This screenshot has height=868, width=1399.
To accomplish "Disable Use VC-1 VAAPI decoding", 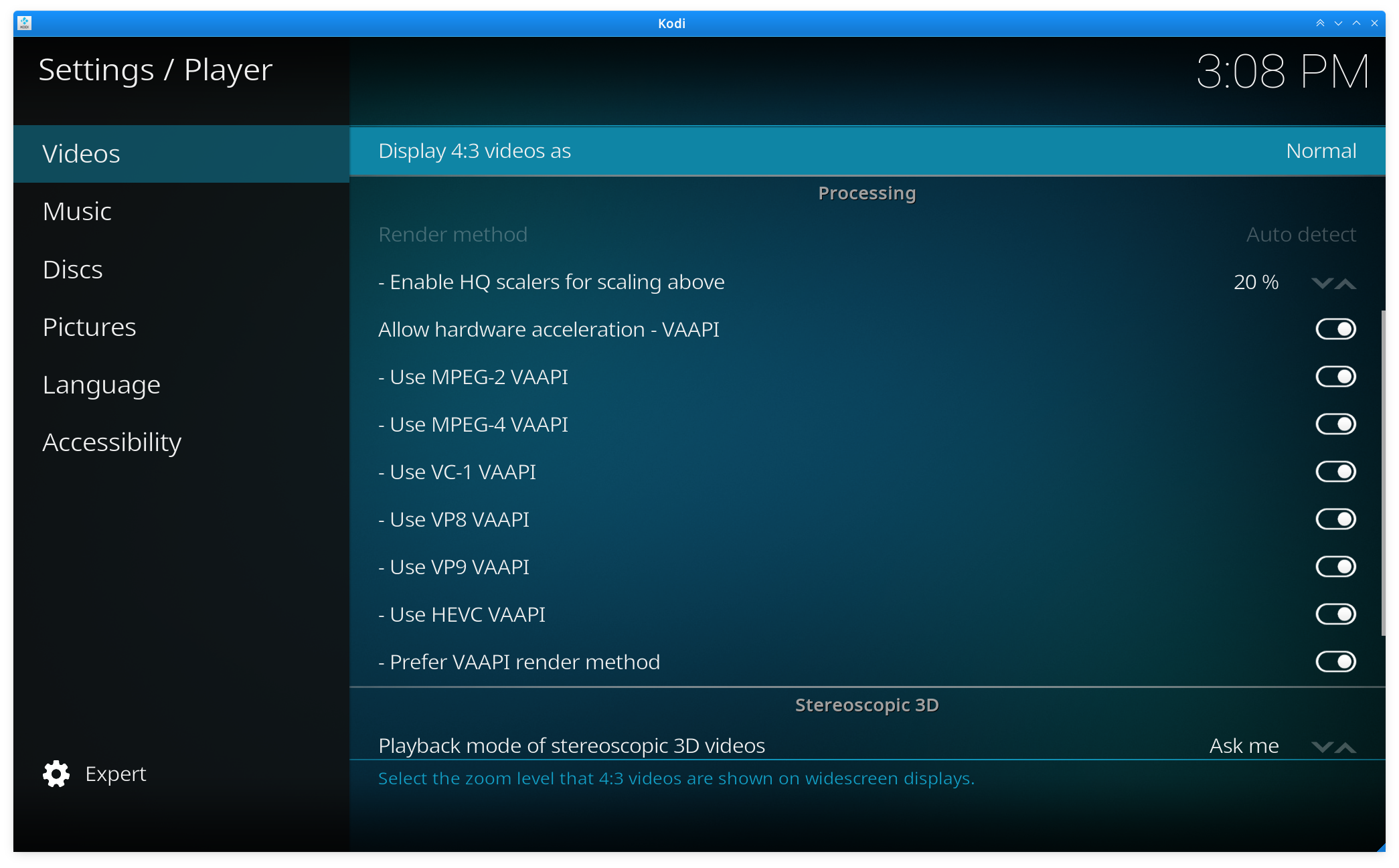I will pyautogui.click(x=1336, y=471).
